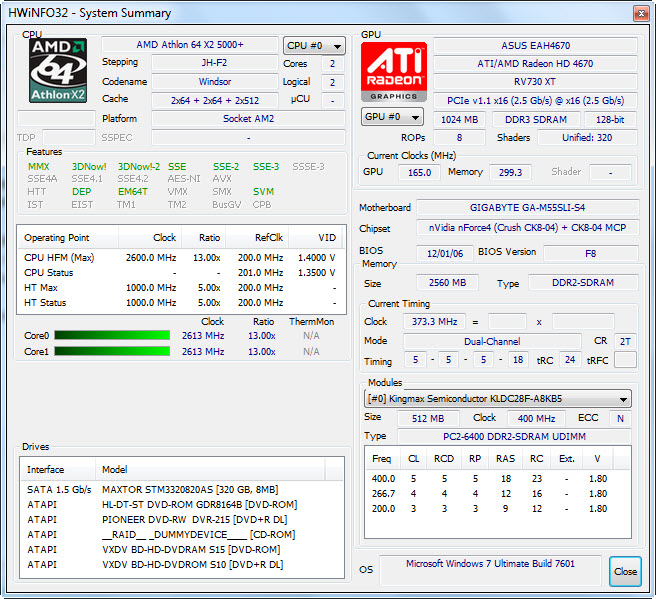The width and height of the screenshot is (656, 599).
Task: Click the JH-F2 stepping field
Action: pyautogui.click(x=215, y=63)
